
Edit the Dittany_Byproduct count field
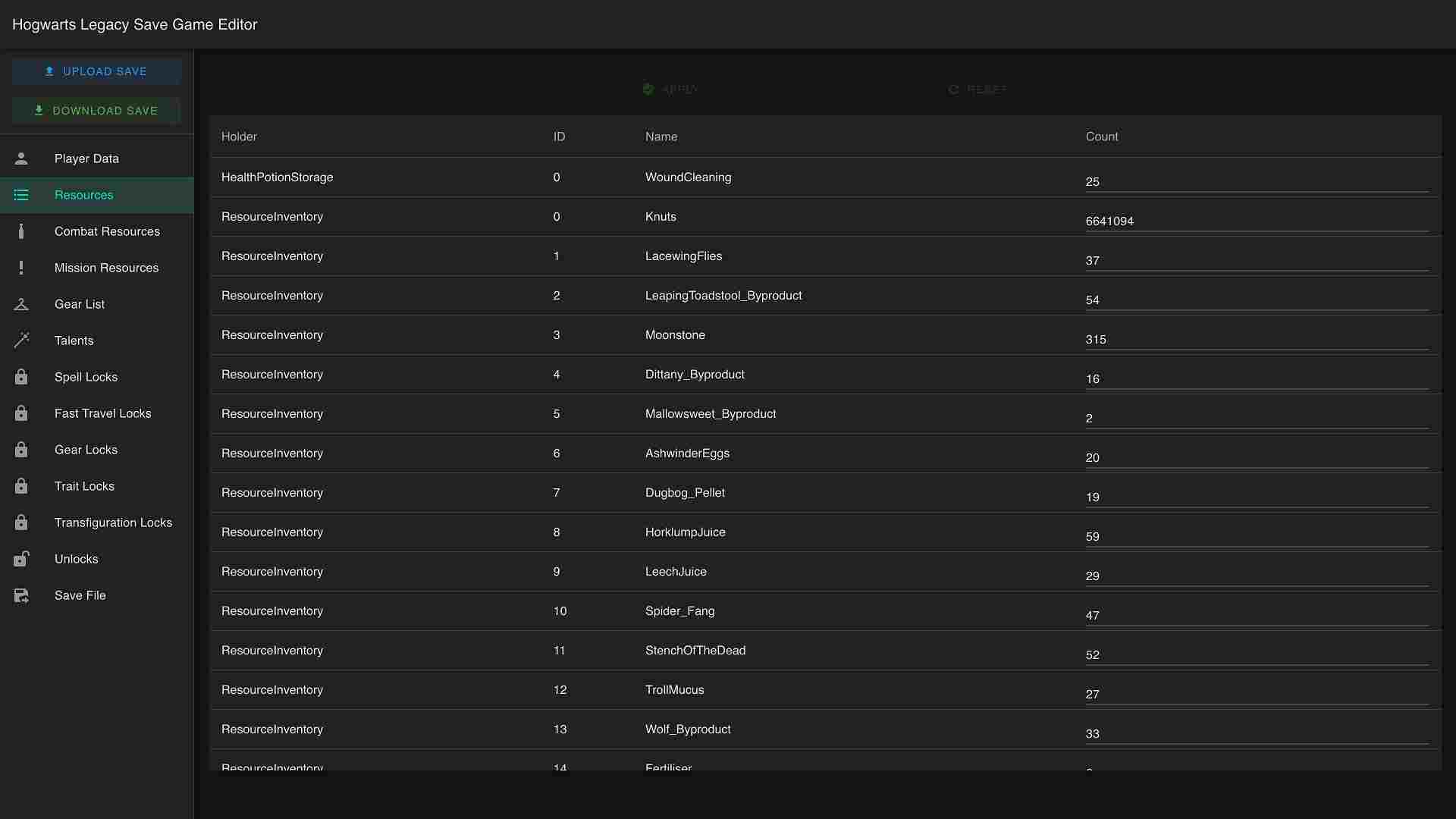1257,378
